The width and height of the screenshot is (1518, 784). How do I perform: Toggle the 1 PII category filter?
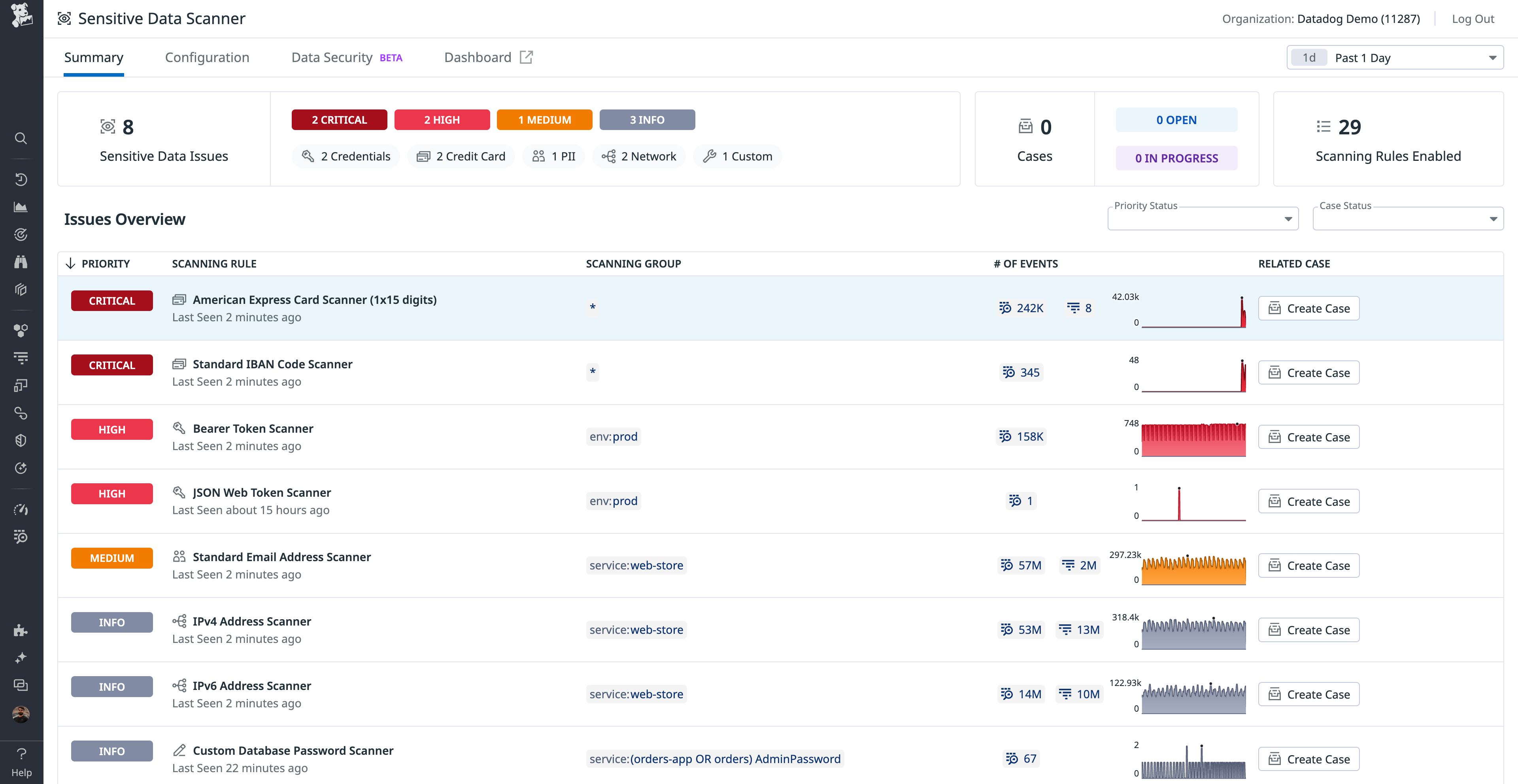(x=553, y=156)
